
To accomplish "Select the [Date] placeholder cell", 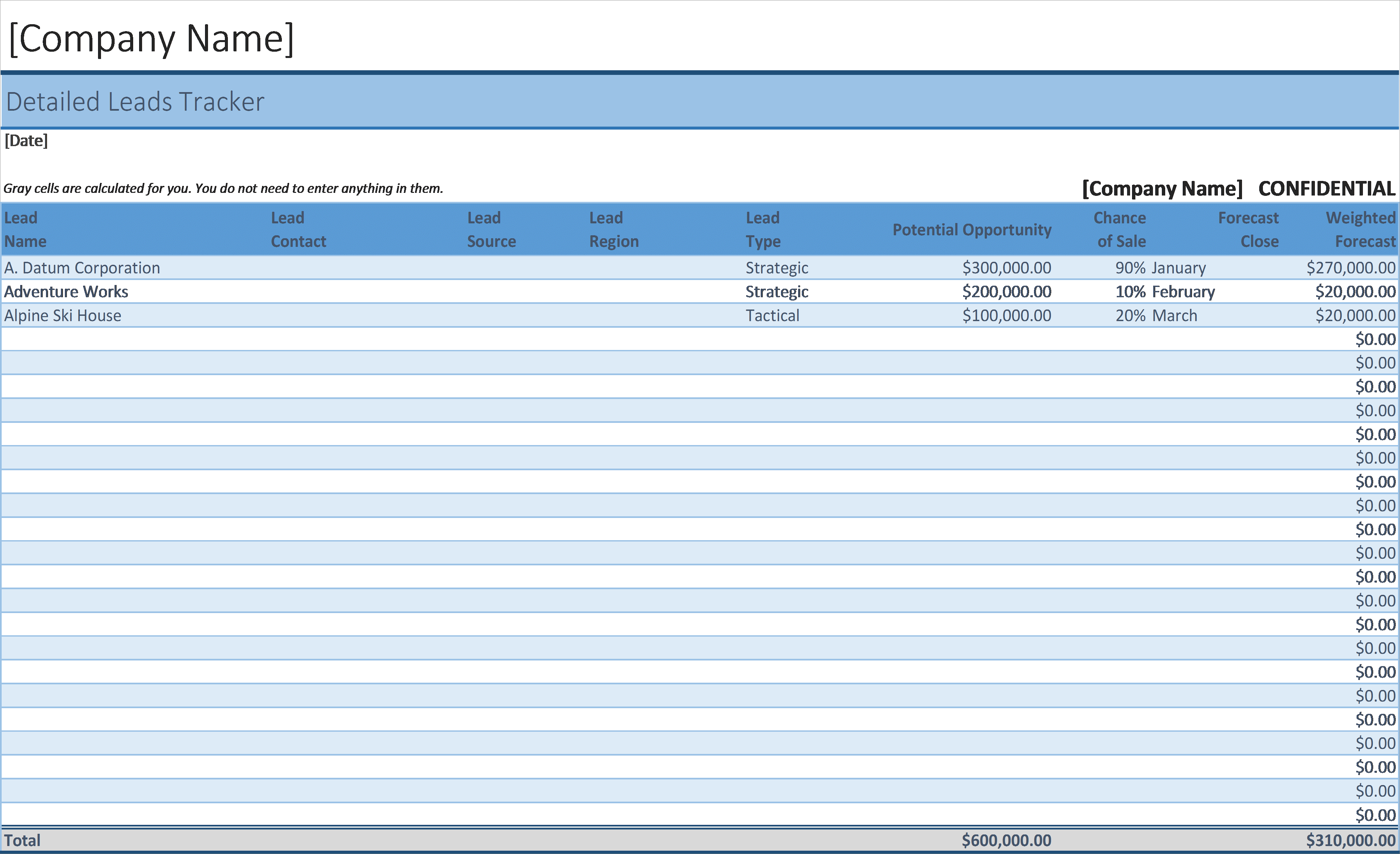I will point(26,141).
